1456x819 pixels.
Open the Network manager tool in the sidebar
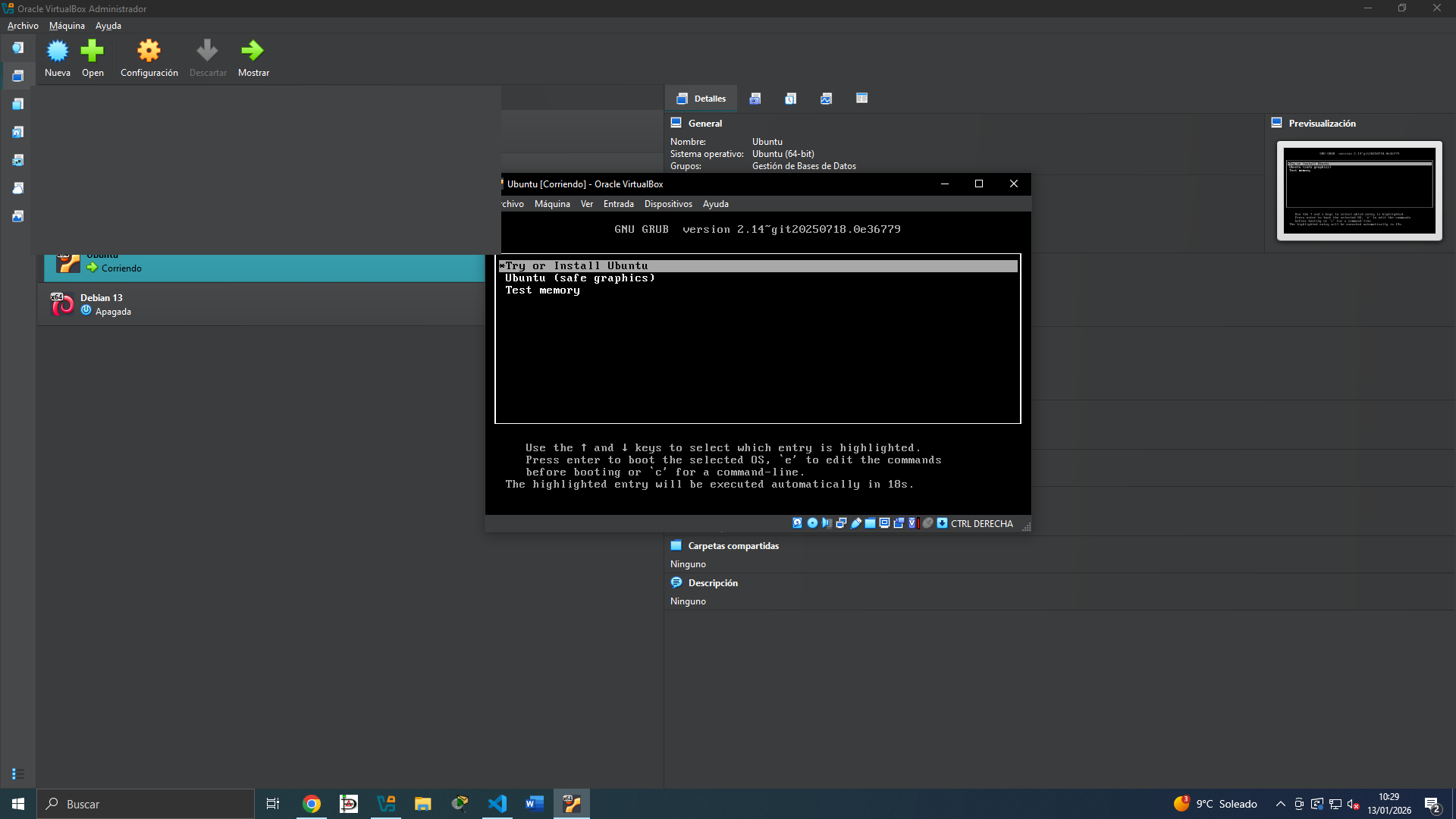click(x=17, y=160)
